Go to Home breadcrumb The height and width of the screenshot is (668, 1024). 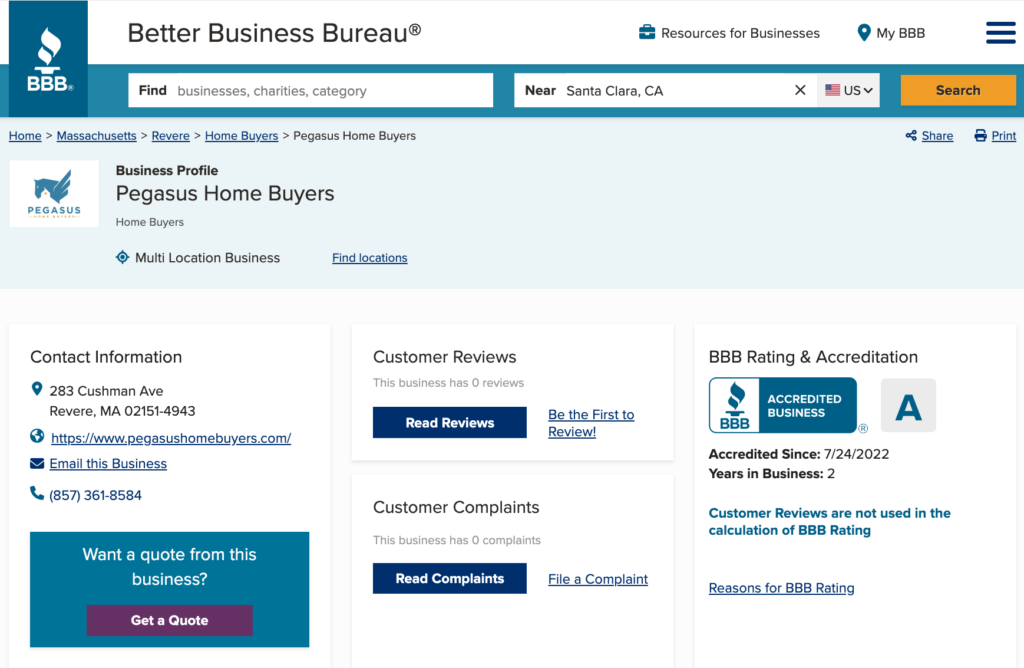pos(25,136)
